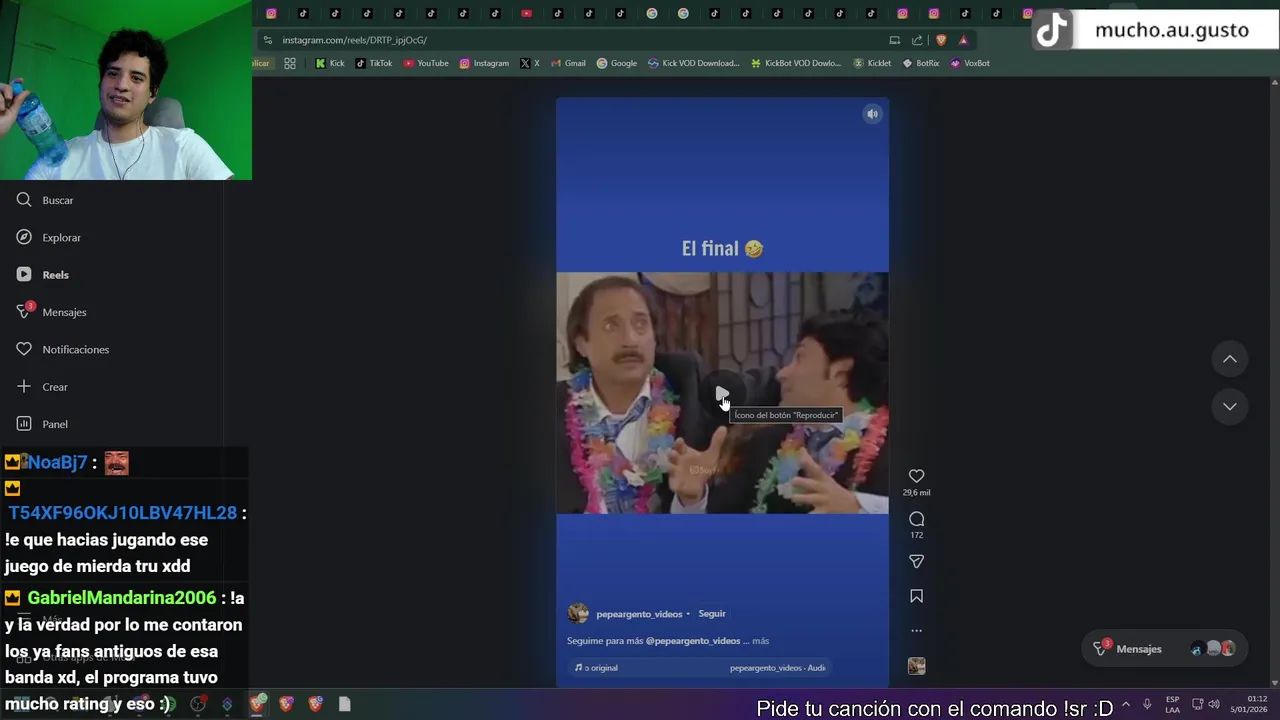Image resolution: width=1280 pixels, height=720 pixels.
Task: Go to previous reel with up chevron
Action: click(1230, 359)
